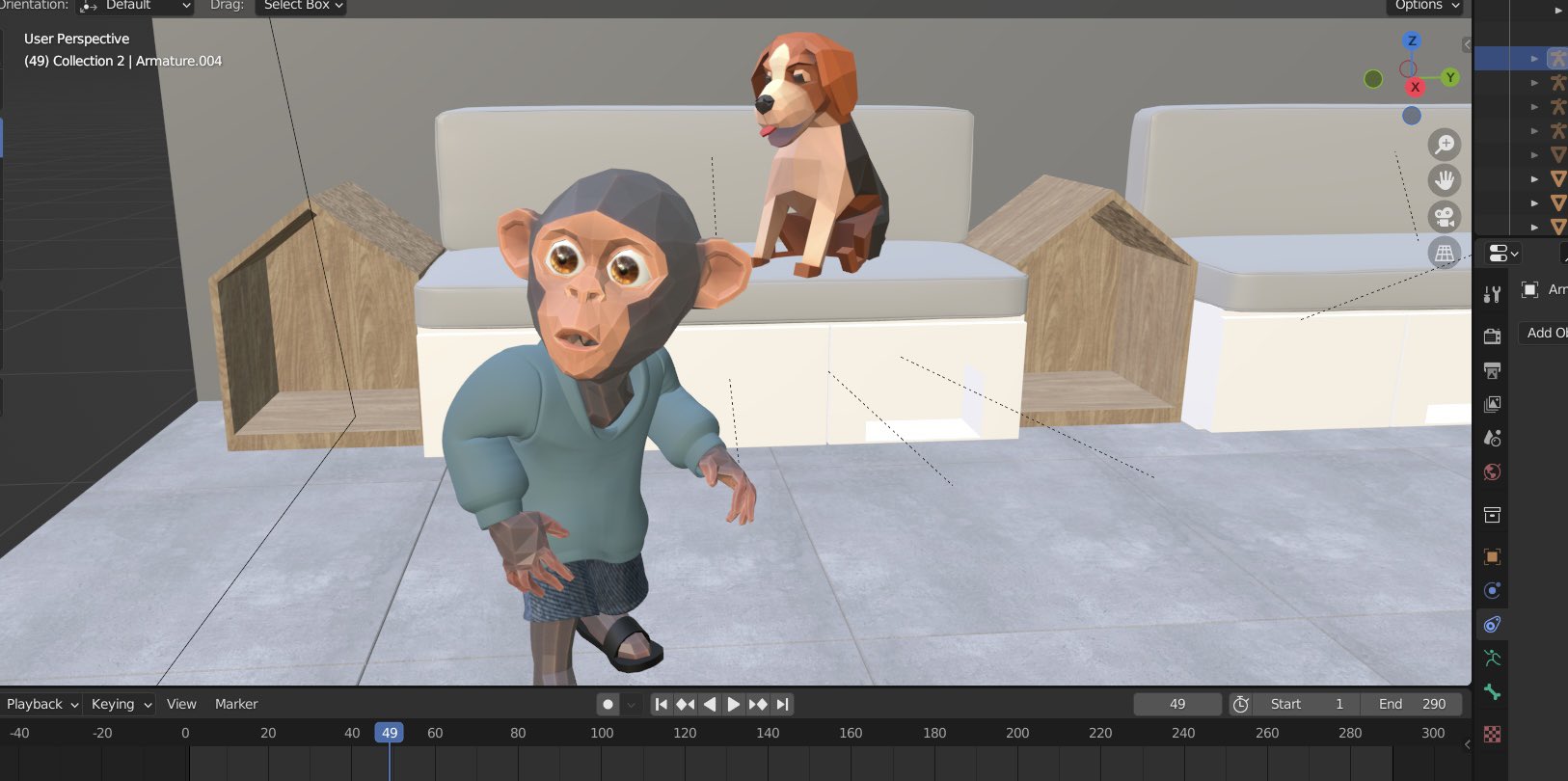This screenshot has height=781, width=1568.
Task: Click the current frame field showing 49
Action: click(1177, 704)
